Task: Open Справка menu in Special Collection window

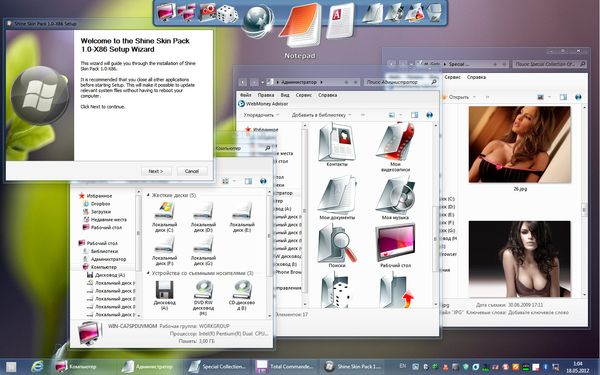Action: click(x=476, y=77)
